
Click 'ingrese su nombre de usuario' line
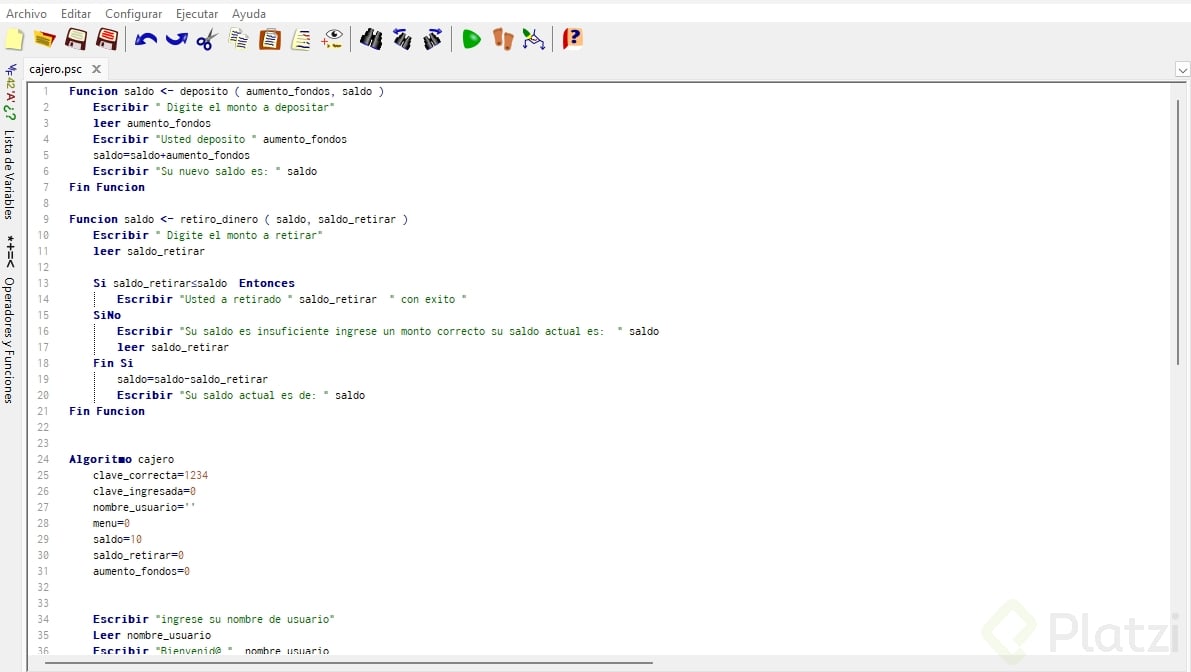point(213,619)
